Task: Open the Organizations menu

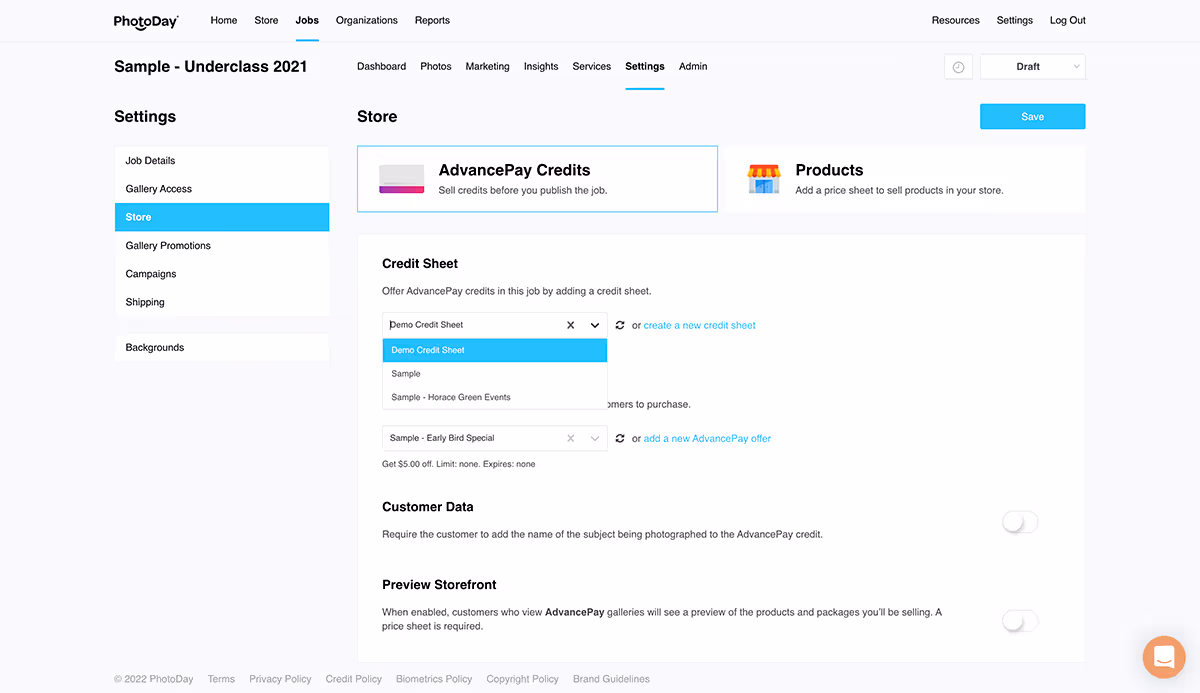Action: pyautogui.click(x=367, y=20)
